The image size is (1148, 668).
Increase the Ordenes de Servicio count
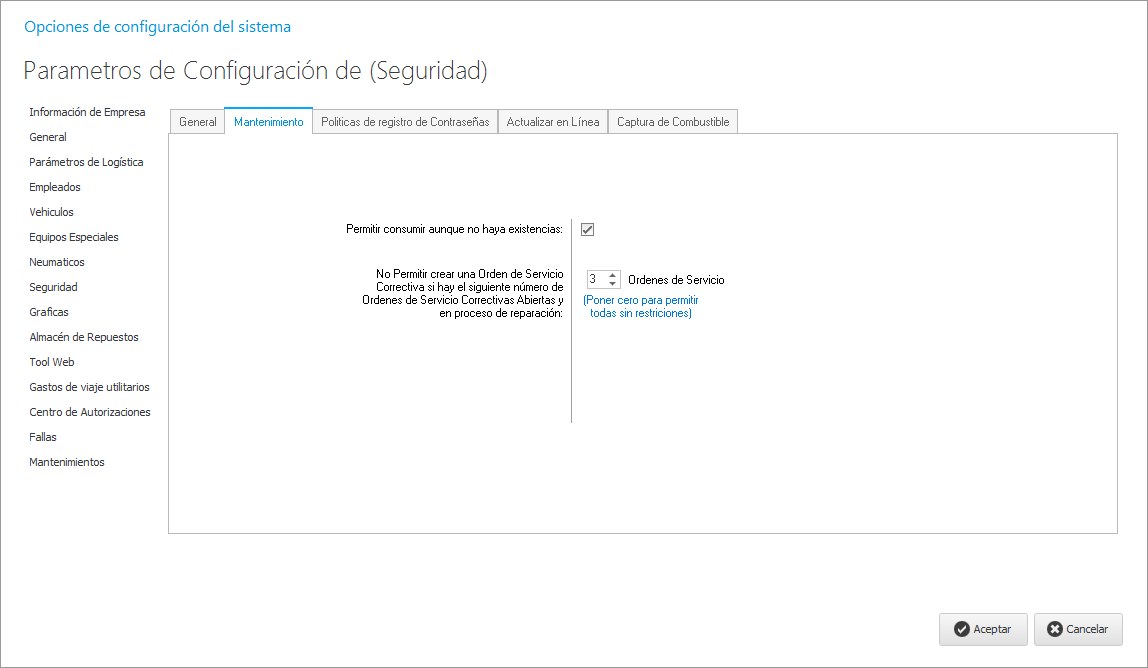(x=613, y=276)
